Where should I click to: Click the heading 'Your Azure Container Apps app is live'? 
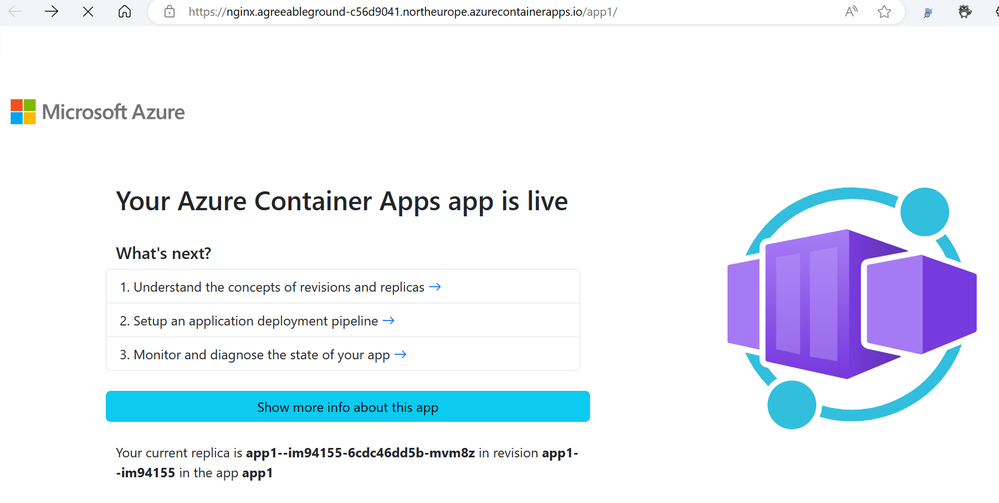tap(341, 201)
